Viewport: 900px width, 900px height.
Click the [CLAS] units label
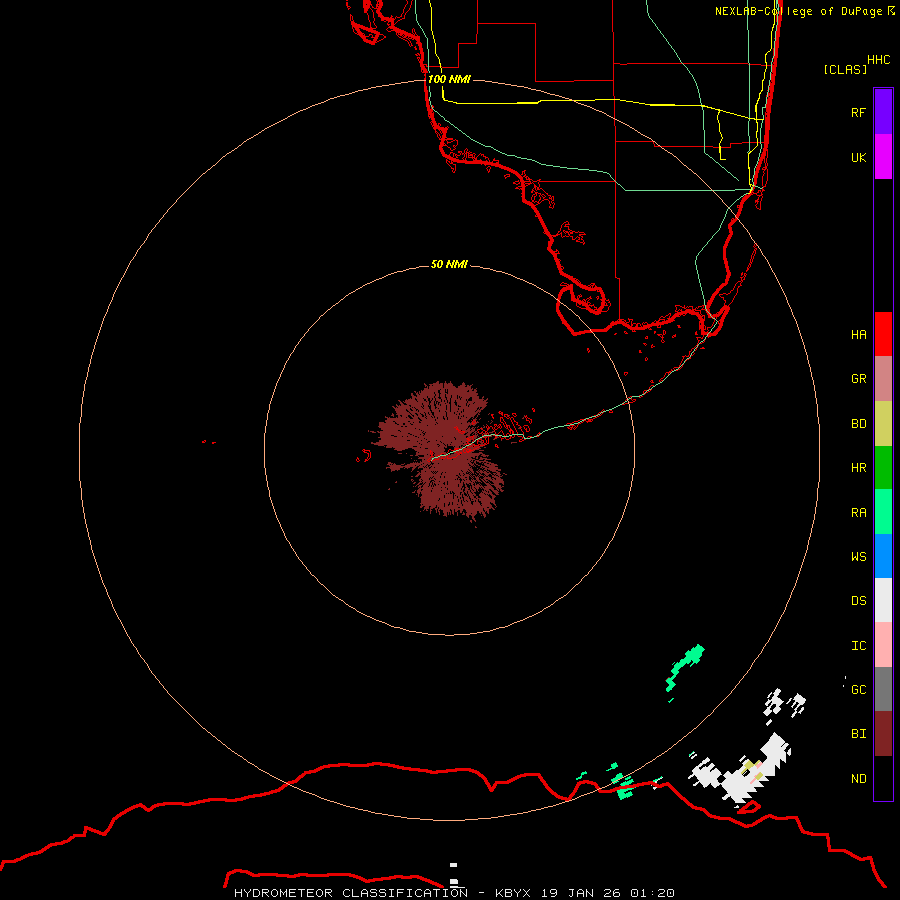click(x=845, y=69)
